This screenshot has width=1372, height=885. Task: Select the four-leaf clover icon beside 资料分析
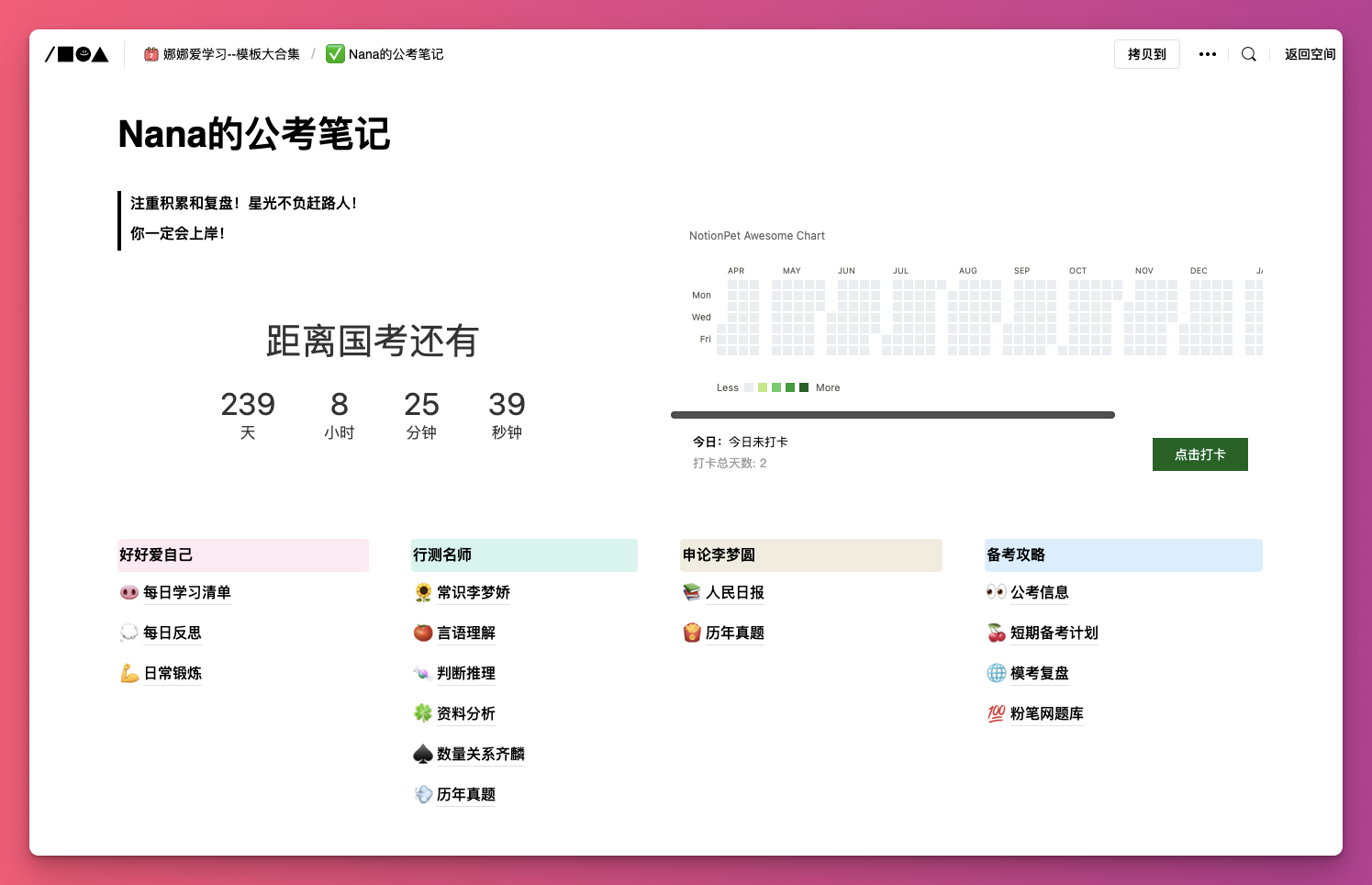coord(422,713)
